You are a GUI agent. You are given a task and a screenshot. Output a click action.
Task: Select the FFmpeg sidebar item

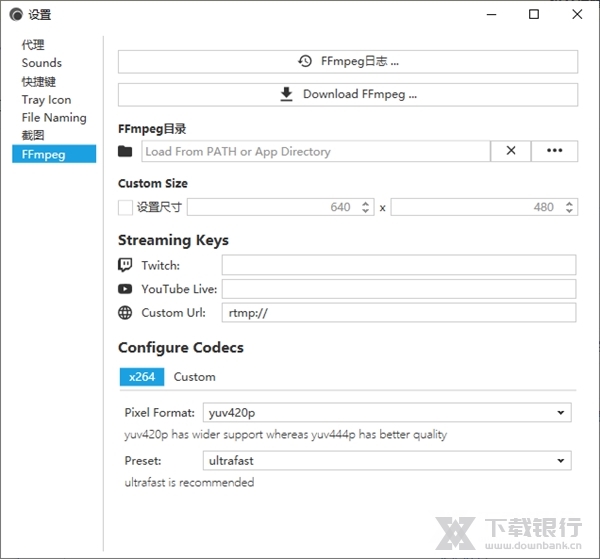point(54,154)
